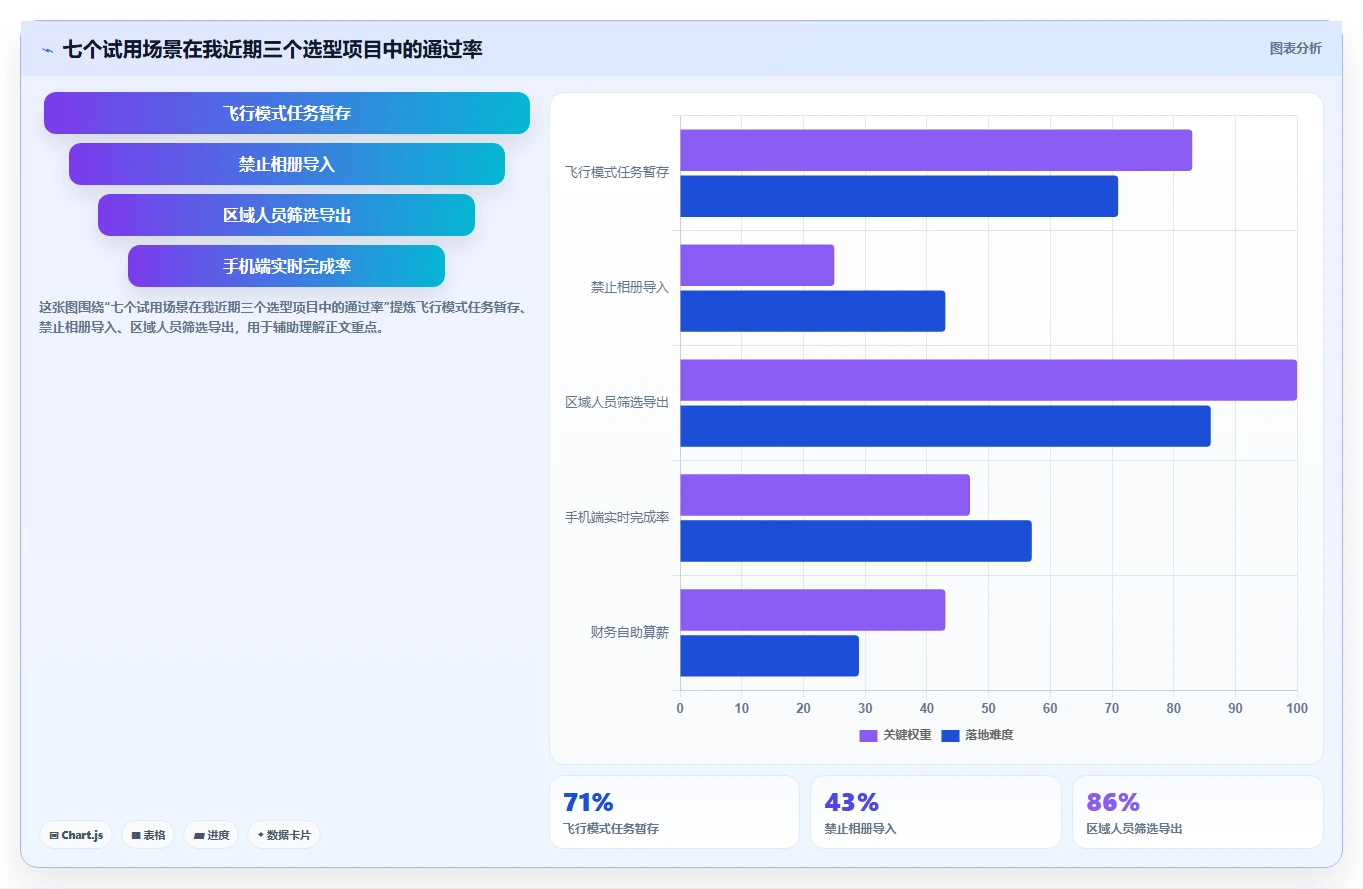Select the 禁止相册导入 funnel block
The image size is (1363, 889).
[287, 164]
